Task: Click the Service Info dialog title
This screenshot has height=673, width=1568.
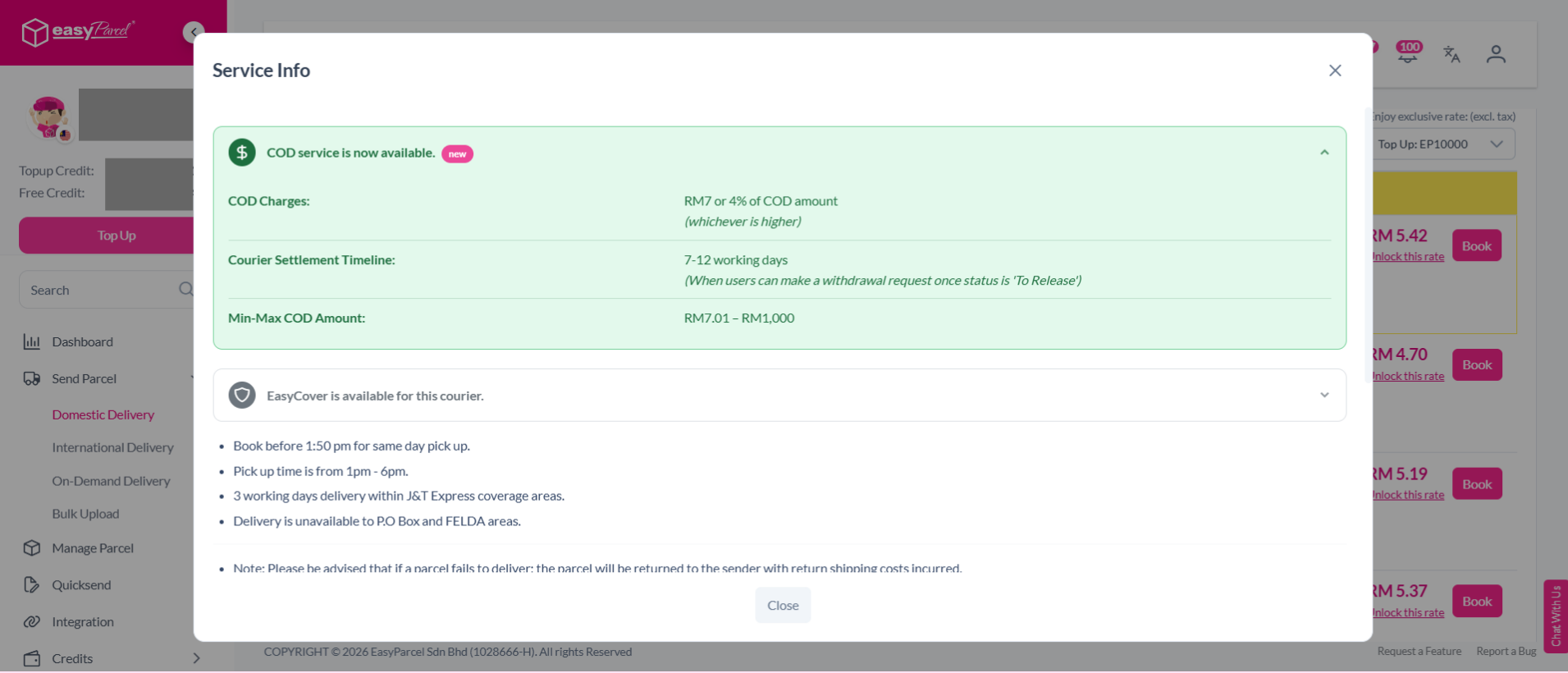Action: coord(261,71)
